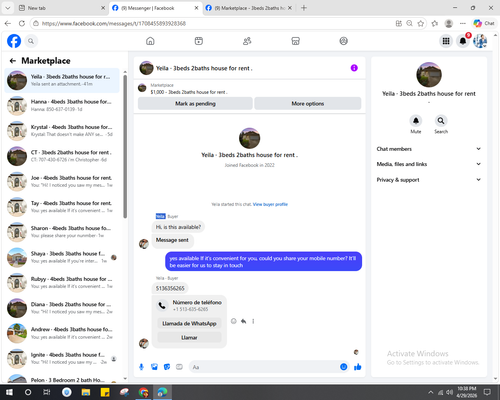The width and height of the screenshot is (500, 400).
Task: Open Task View on the taskbar
Action: (47, 392)
